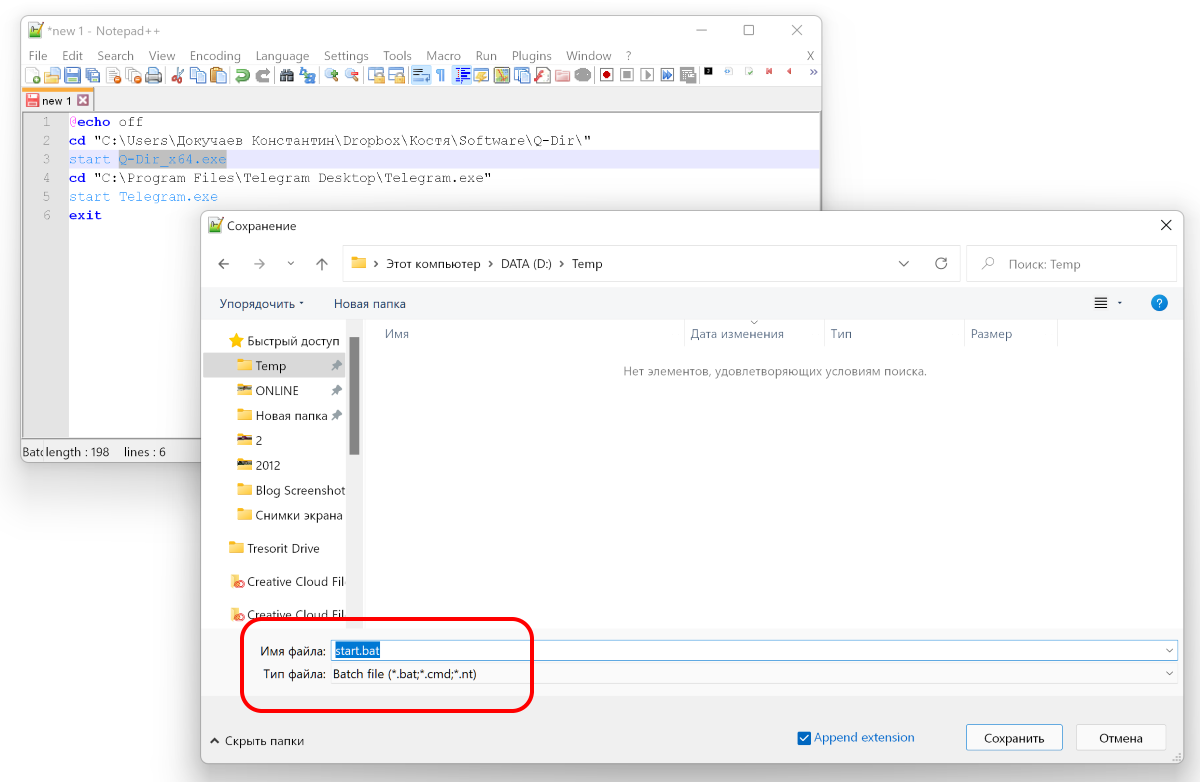Expand the file name history dropdown arrow
Image resolution: width=1200 pixels, height=782 pixels.
[1170, 651]
